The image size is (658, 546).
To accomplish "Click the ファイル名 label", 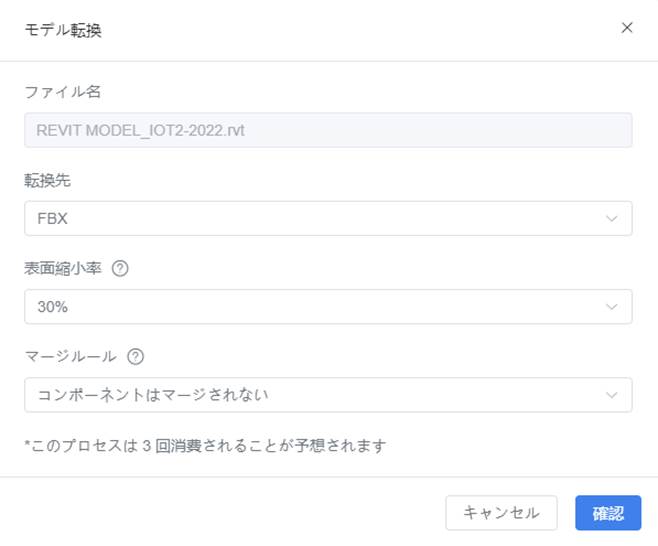I will (x=63, y=91).
